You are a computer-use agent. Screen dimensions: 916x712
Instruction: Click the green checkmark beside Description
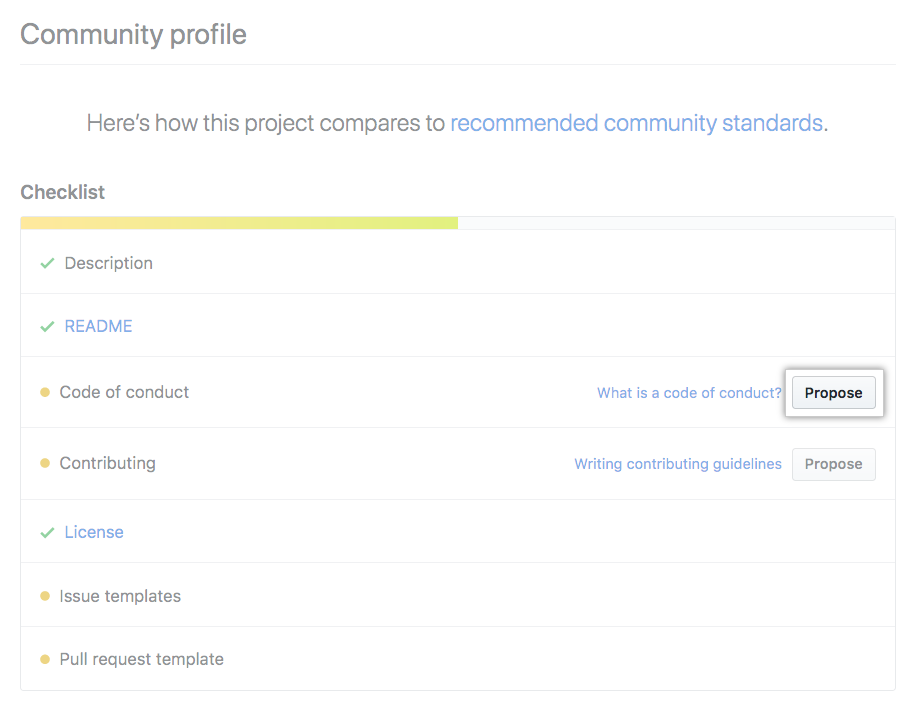tap(46, 264)
